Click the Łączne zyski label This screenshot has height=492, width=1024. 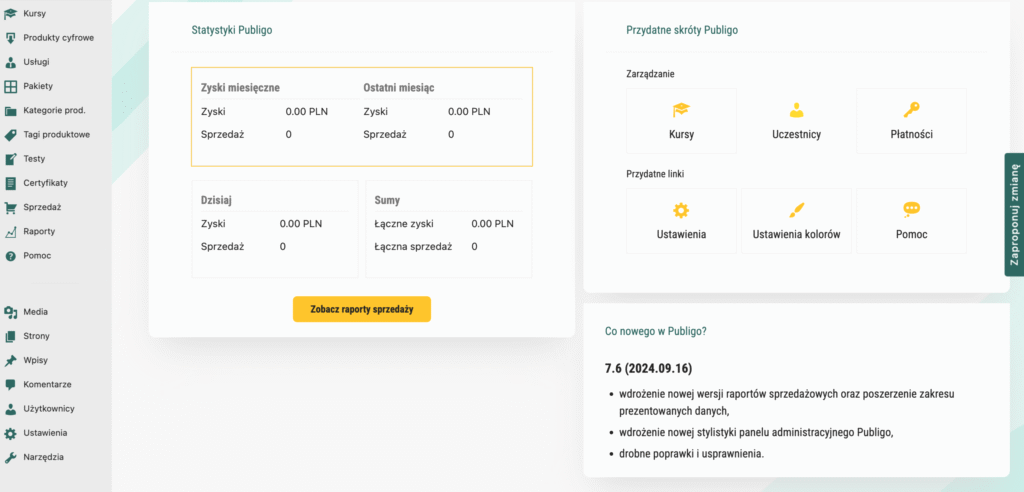[402, 224]
